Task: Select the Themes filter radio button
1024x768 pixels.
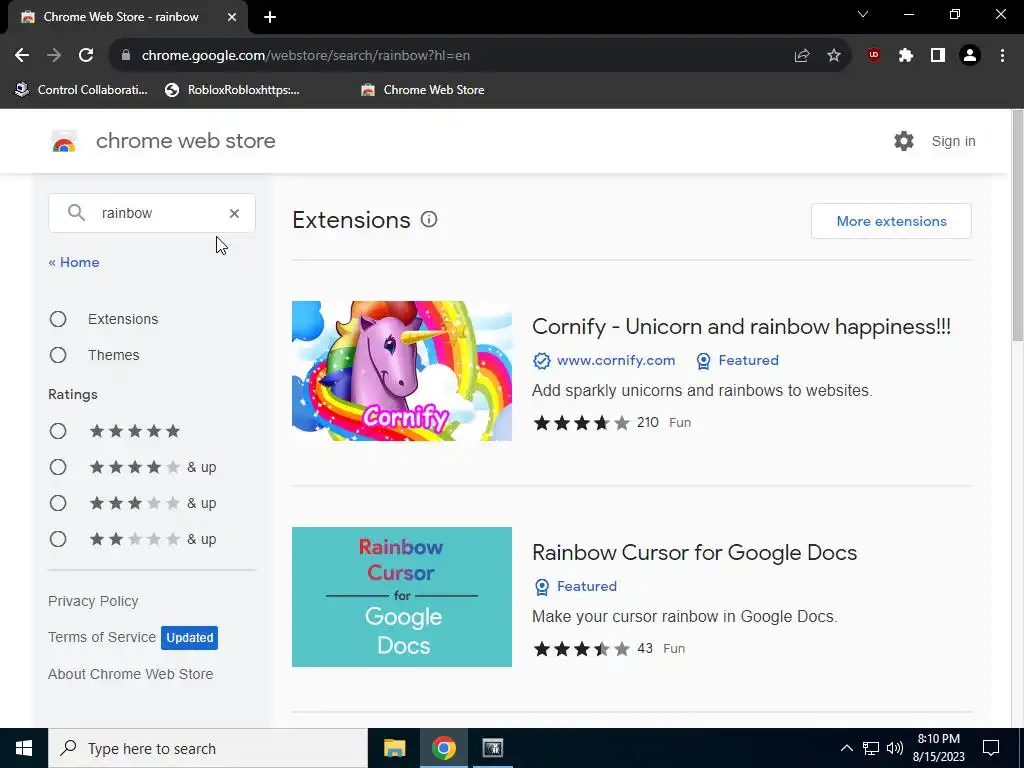Action: coord(58,355)
